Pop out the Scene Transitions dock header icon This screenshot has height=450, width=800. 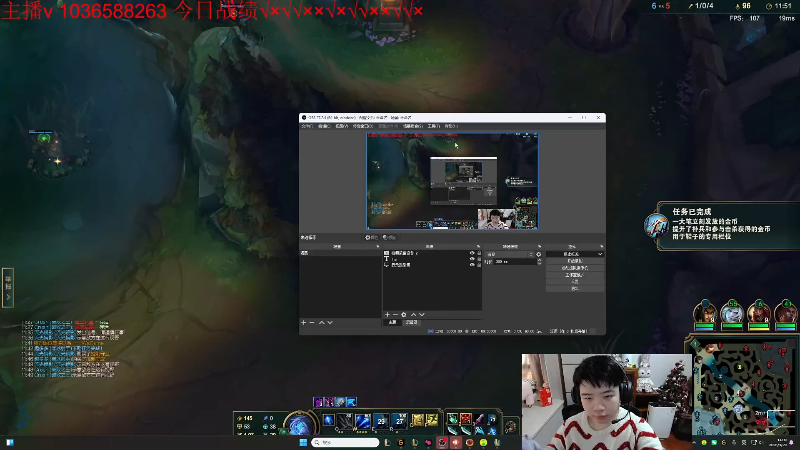(x=539, y=246)
